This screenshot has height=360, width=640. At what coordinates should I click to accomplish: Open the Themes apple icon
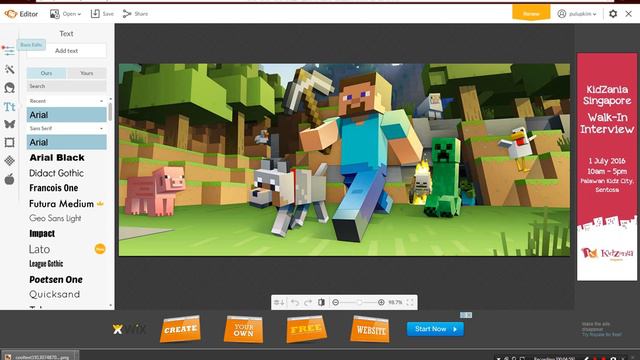(x=9, y=179)
